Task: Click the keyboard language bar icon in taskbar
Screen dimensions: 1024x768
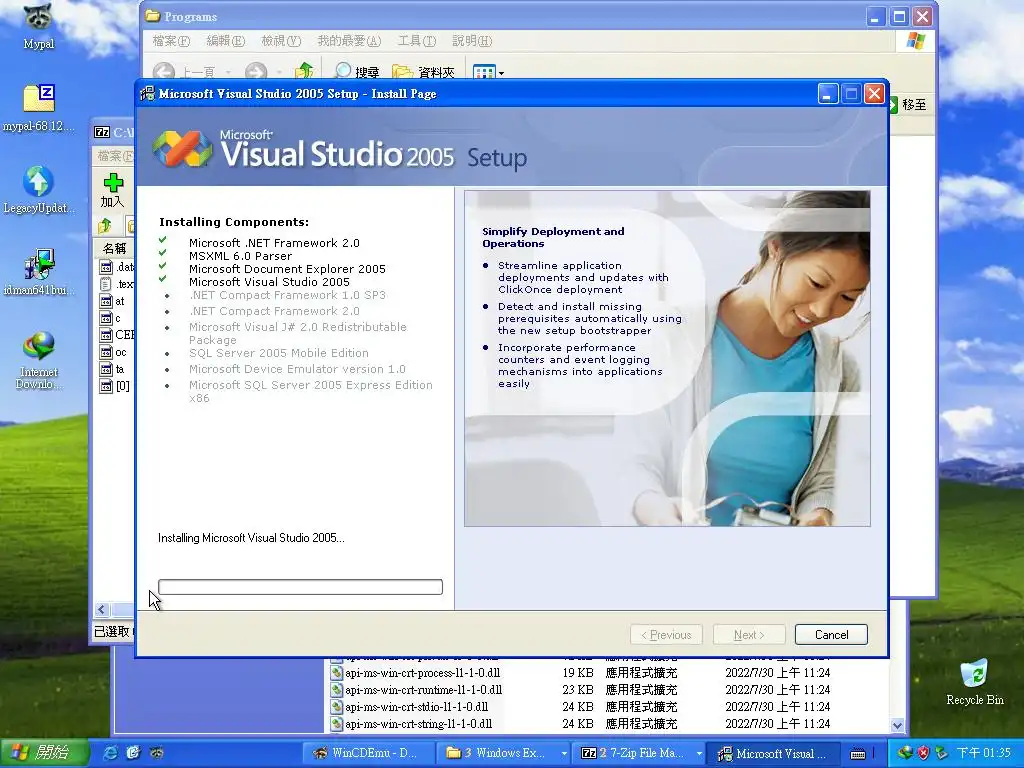Action: coord(858,754)
